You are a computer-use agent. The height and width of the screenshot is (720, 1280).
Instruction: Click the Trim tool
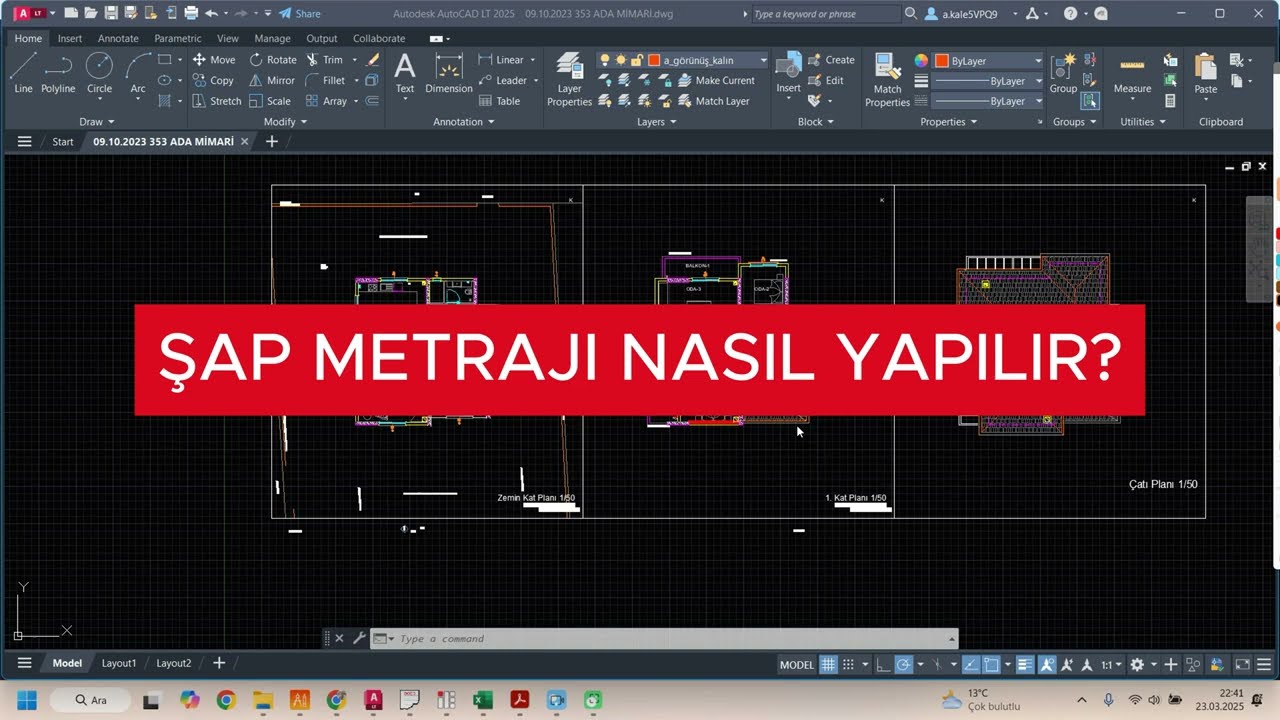(x=324, y=60)
